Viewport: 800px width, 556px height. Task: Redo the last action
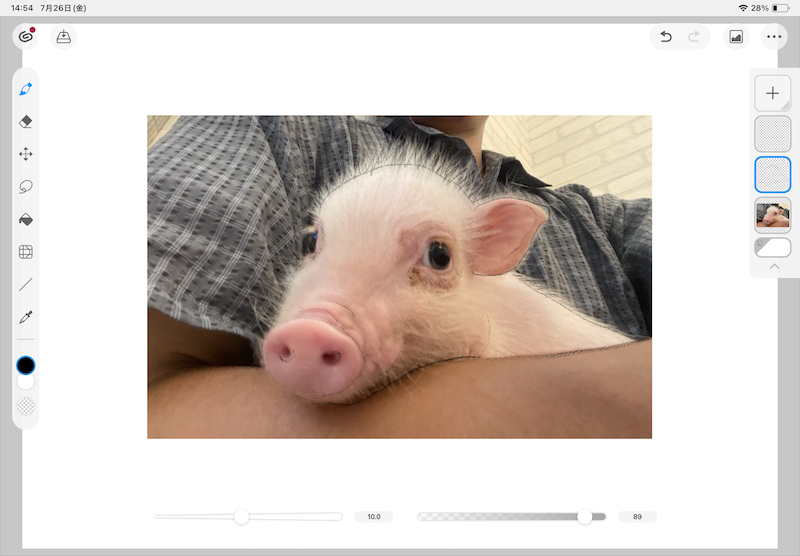[693, 37]
